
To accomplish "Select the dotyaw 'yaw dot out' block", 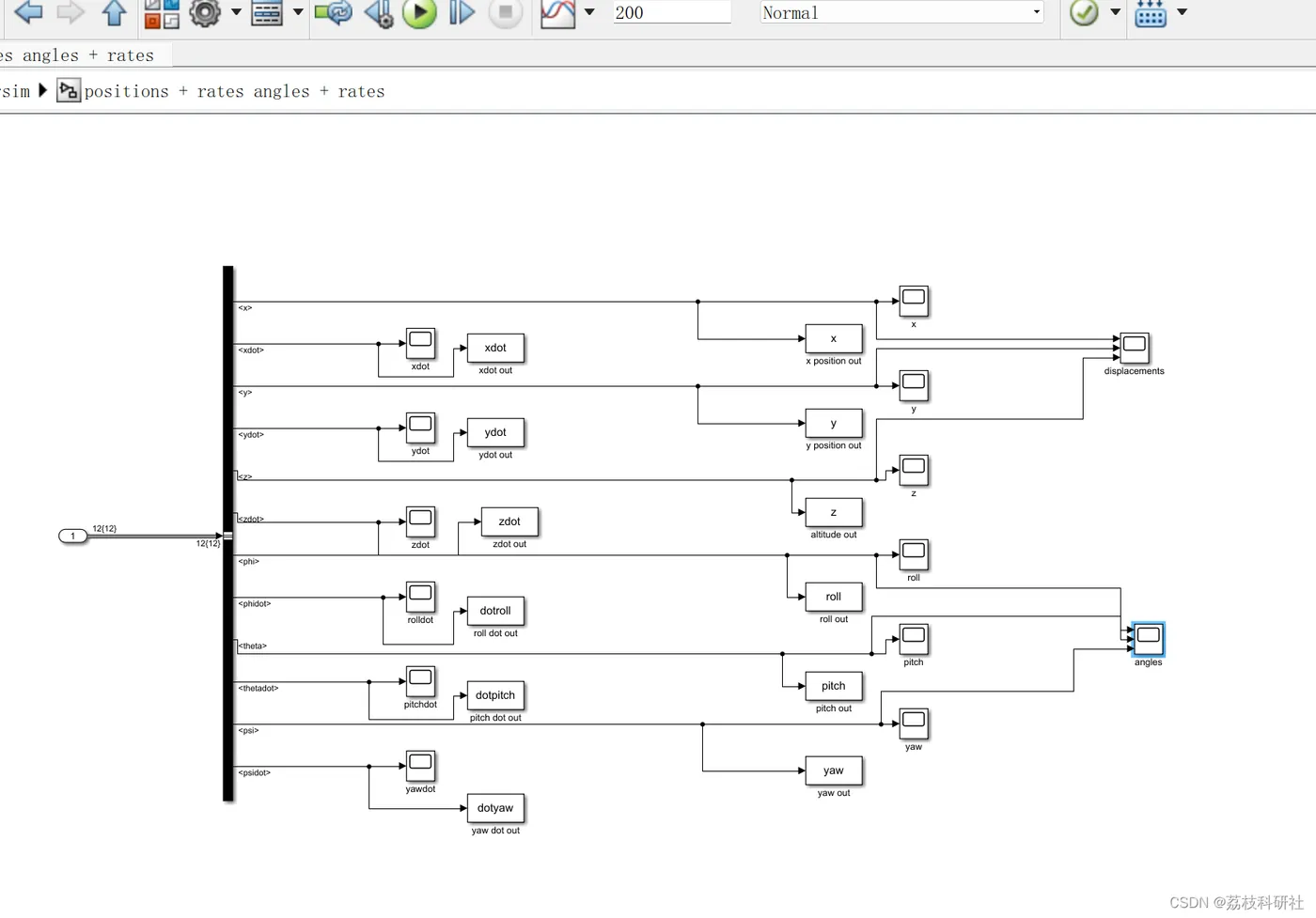I will pos(495,808).
